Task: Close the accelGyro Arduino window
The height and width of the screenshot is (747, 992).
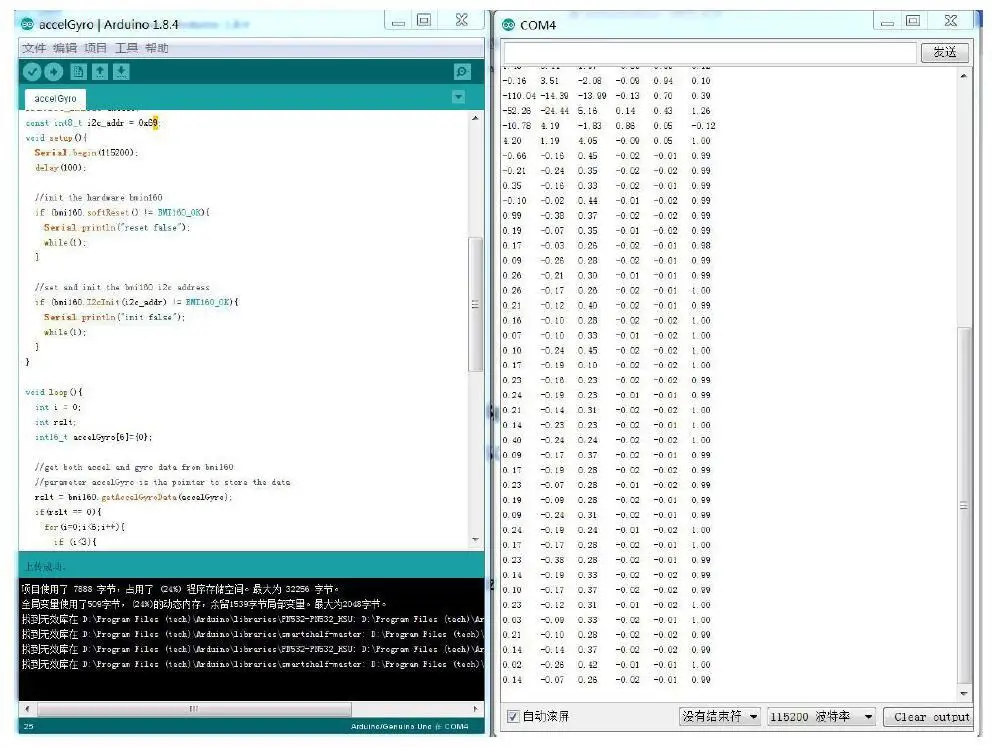Action: coord(462,20)
